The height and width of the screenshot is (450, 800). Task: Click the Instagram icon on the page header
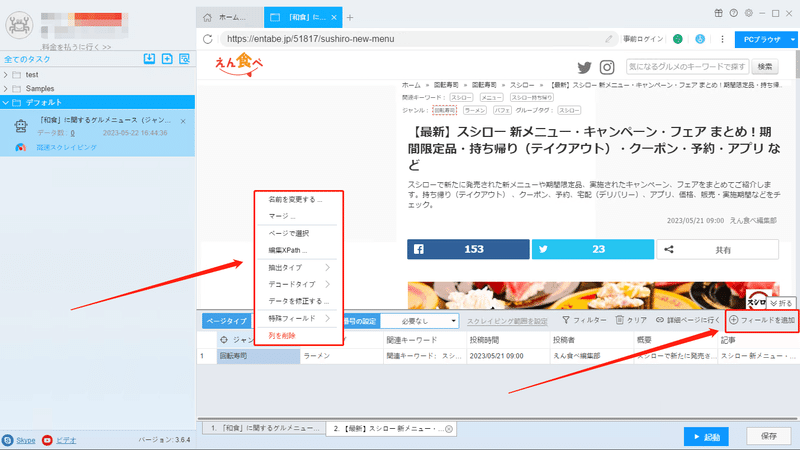[x=607, y=67]
